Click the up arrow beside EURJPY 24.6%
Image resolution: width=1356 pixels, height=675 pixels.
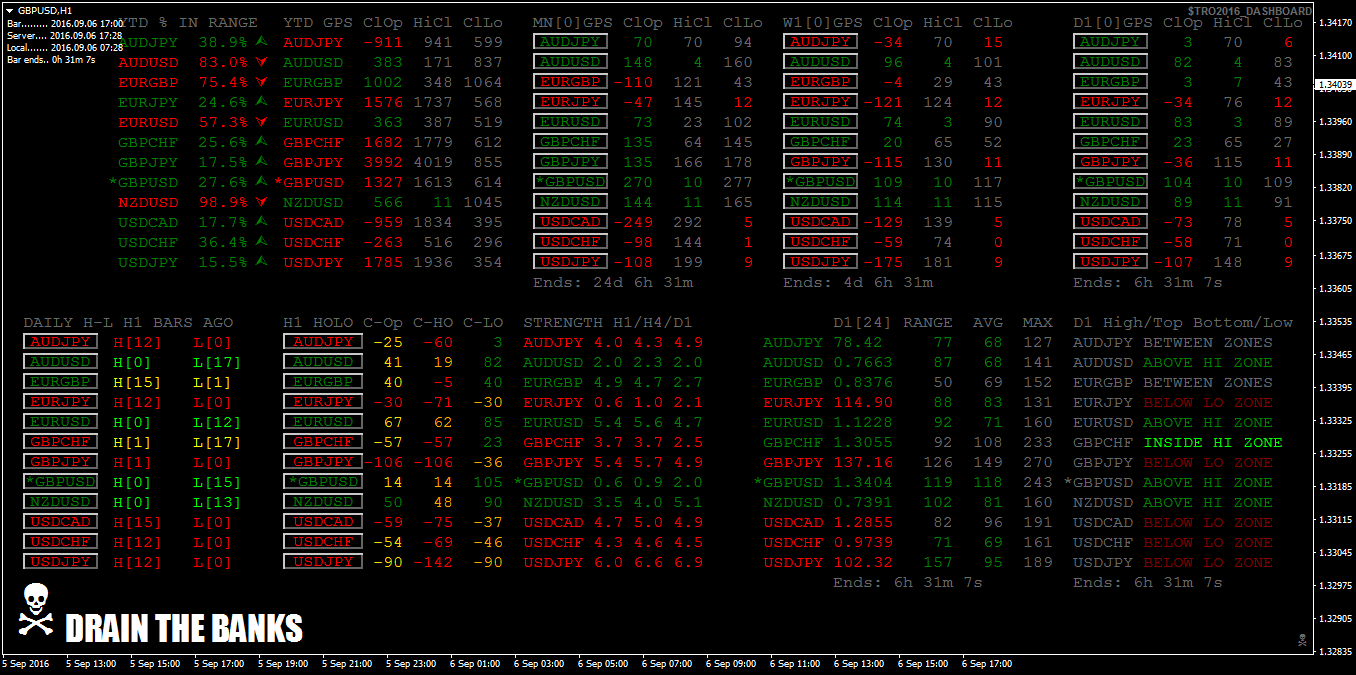tap(262, 102)
